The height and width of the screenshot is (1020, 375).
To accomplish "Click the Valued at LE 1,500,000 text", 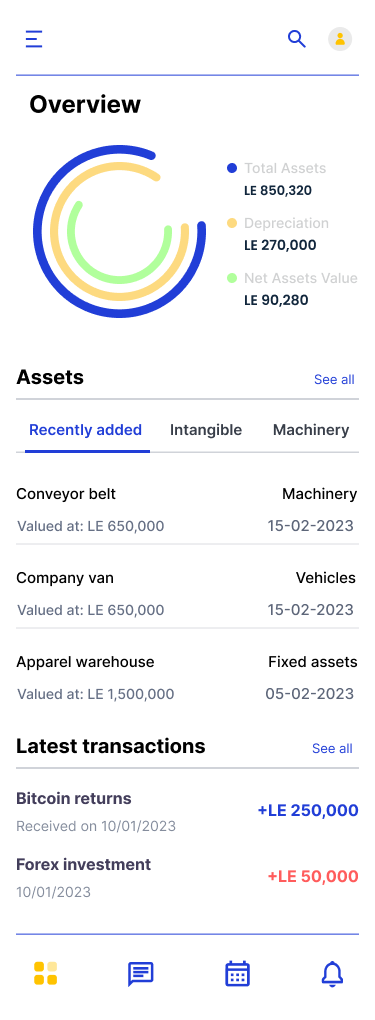I will pos(96,694).
